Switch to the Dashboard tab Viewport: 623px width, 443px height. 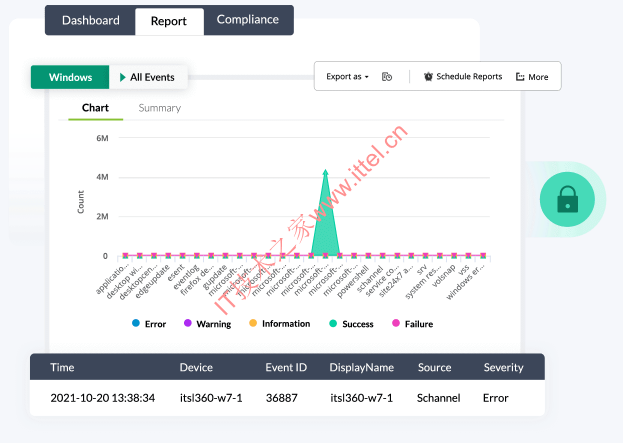click(90, 20)
